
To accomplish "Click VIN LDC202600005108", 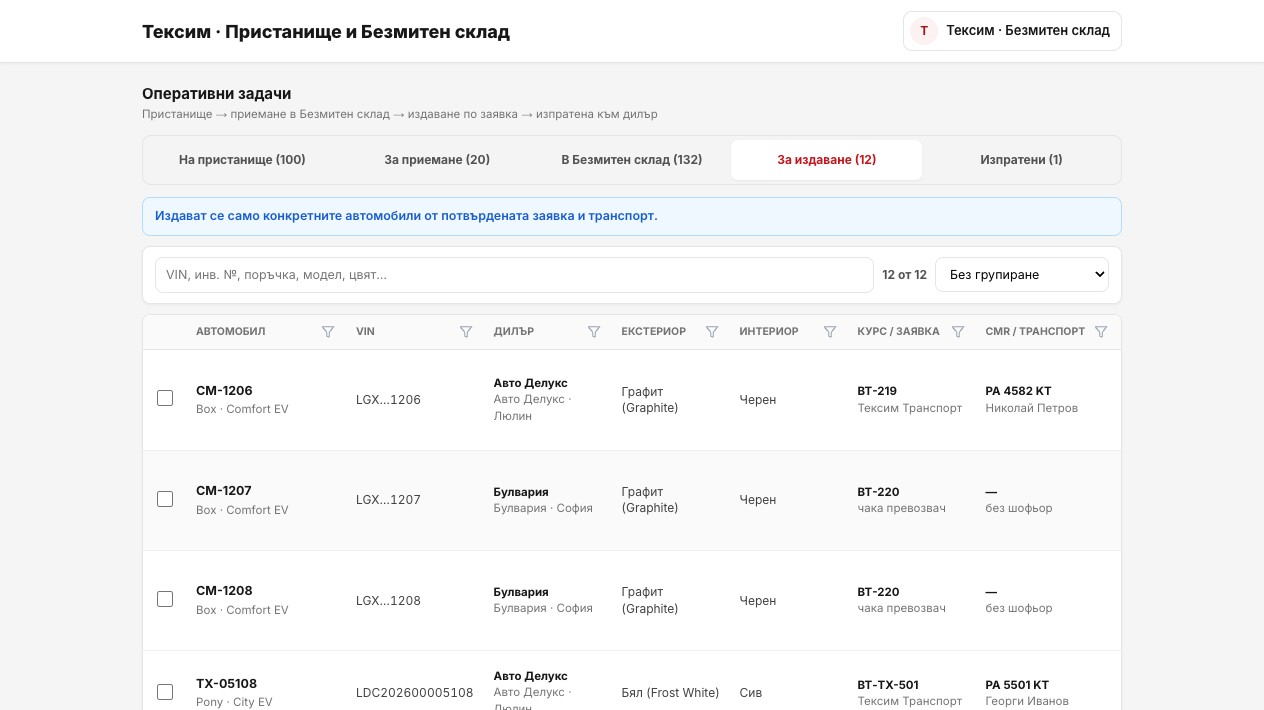I will [414, 693].
